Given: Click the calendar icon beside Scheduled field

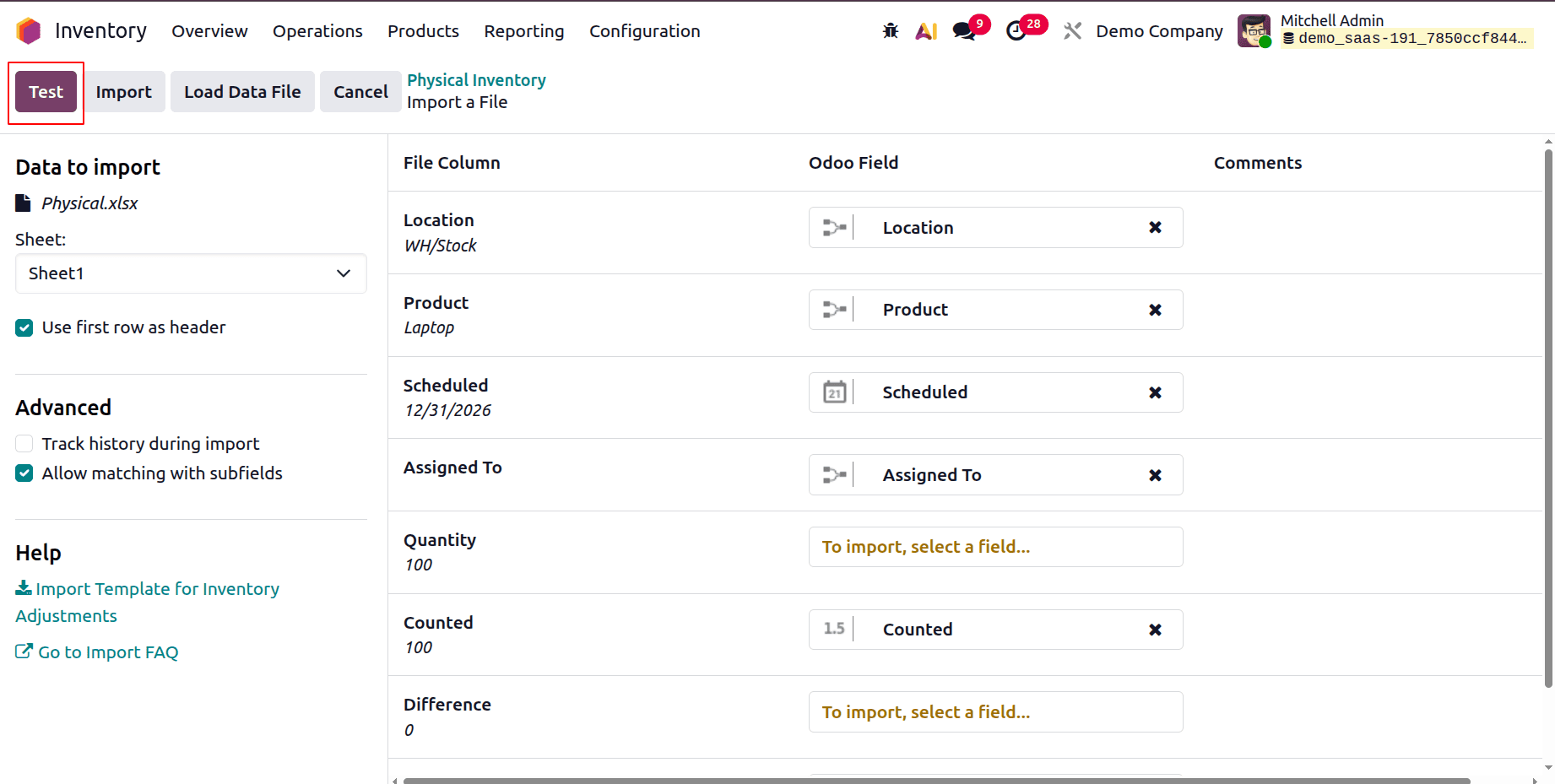Looking at the screenshot, I should click(834, 392).
